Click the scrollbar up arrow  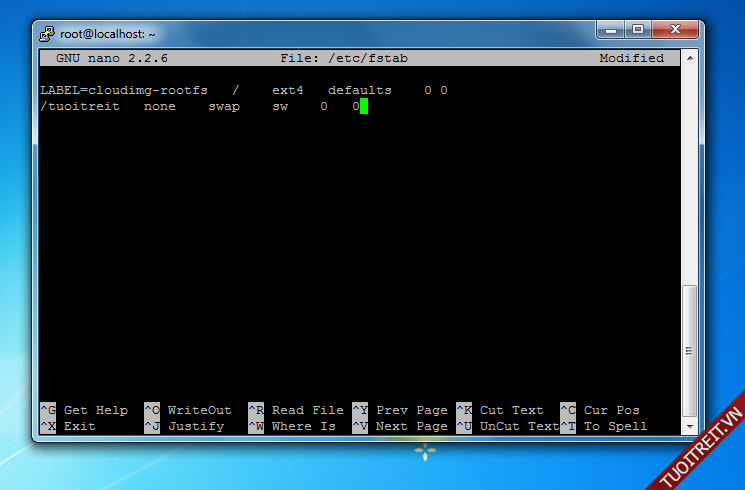tap(689, 58)
